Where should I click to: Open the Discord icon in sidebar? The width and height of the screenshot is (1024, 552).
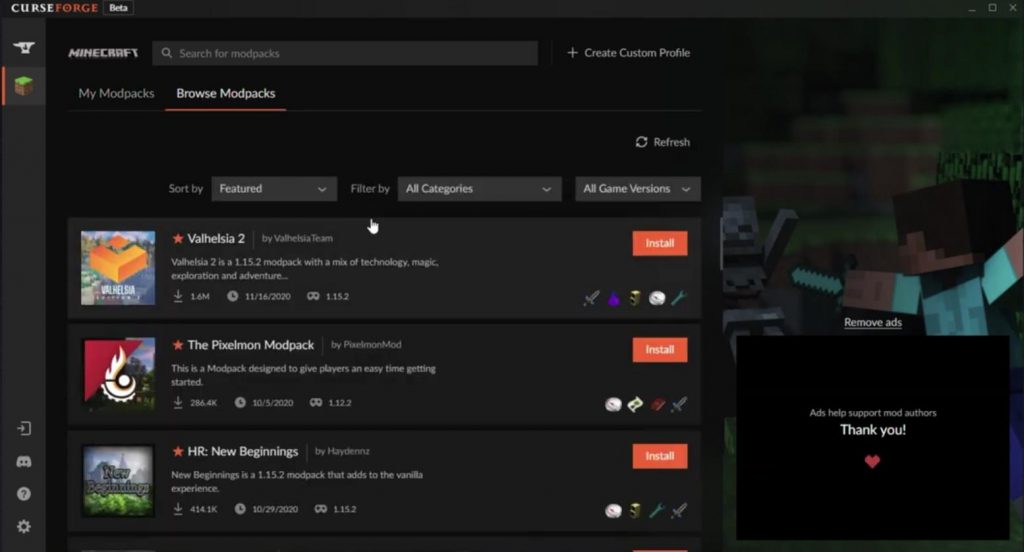(24, 462)
